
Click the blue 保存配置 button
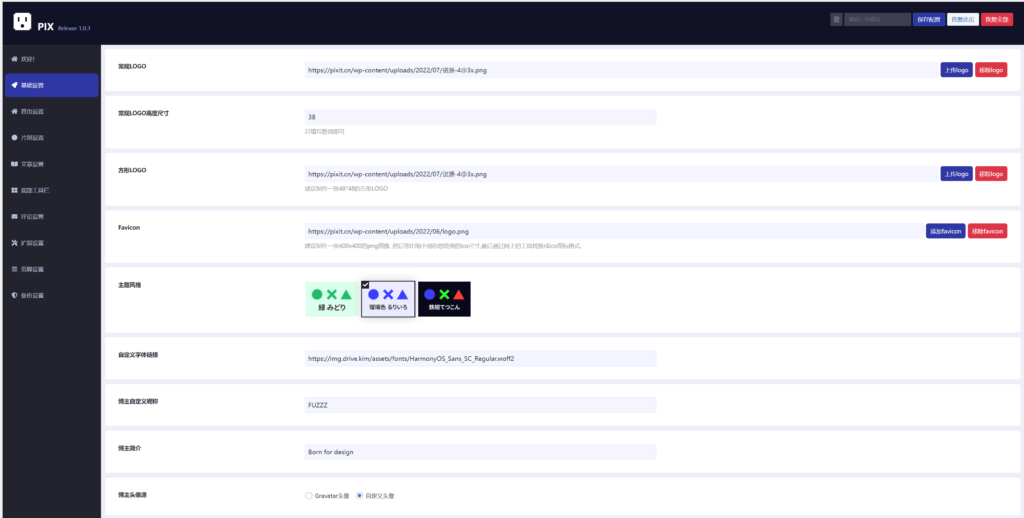tap(929, 19)
